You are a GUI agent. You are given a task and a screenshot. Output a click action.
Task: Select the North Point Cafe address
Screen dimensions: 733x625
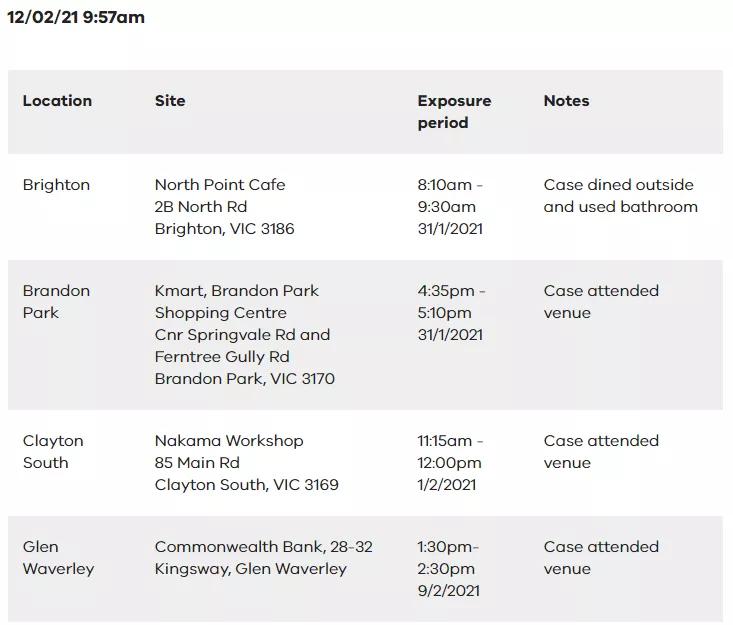(x=224, y=207)
